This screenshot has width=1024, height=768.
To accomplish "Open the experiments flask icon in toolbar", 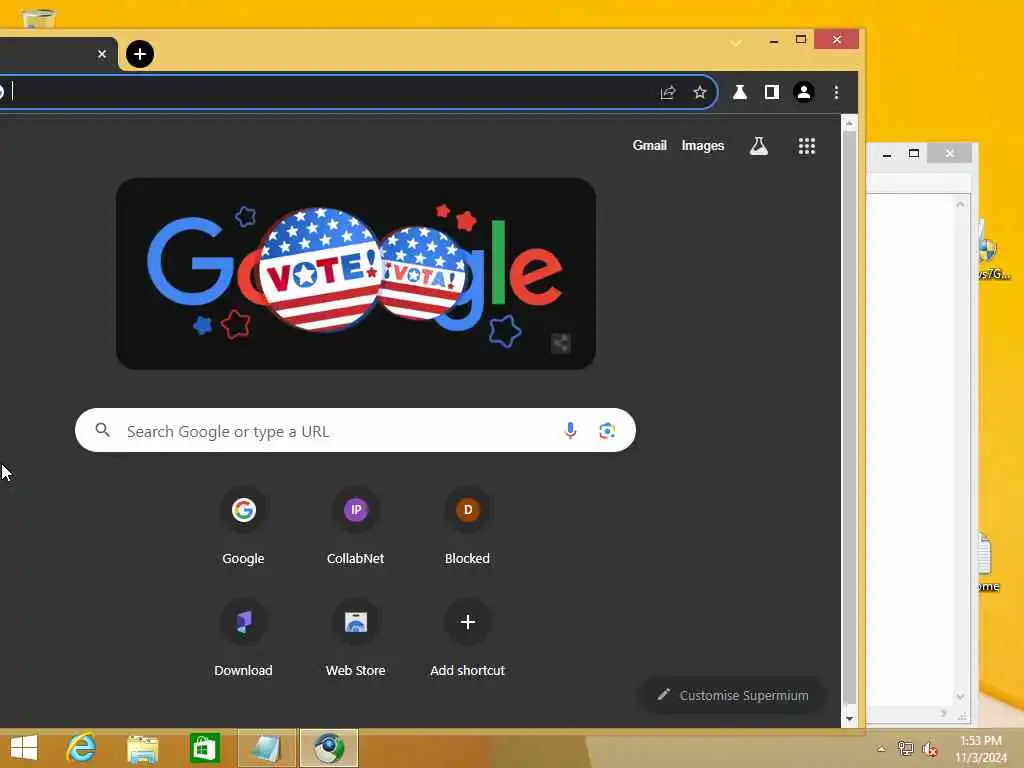I will pos(739,93).
